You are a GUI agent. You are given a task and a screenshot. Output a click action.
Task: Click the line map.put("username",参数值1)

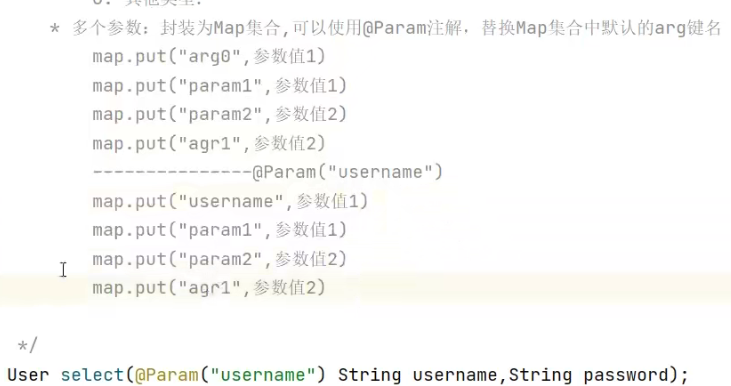point(230,201)
